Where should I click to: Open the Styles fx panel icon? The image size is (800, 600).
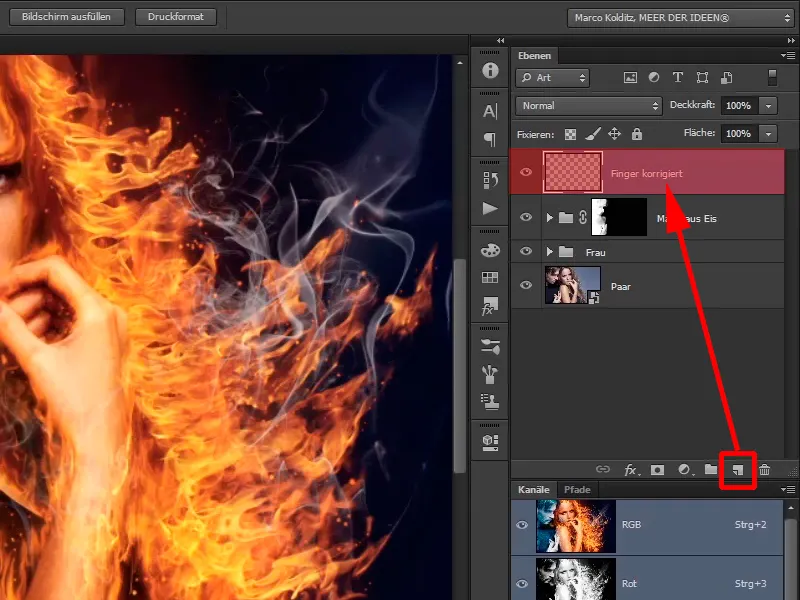coord(490,306)
